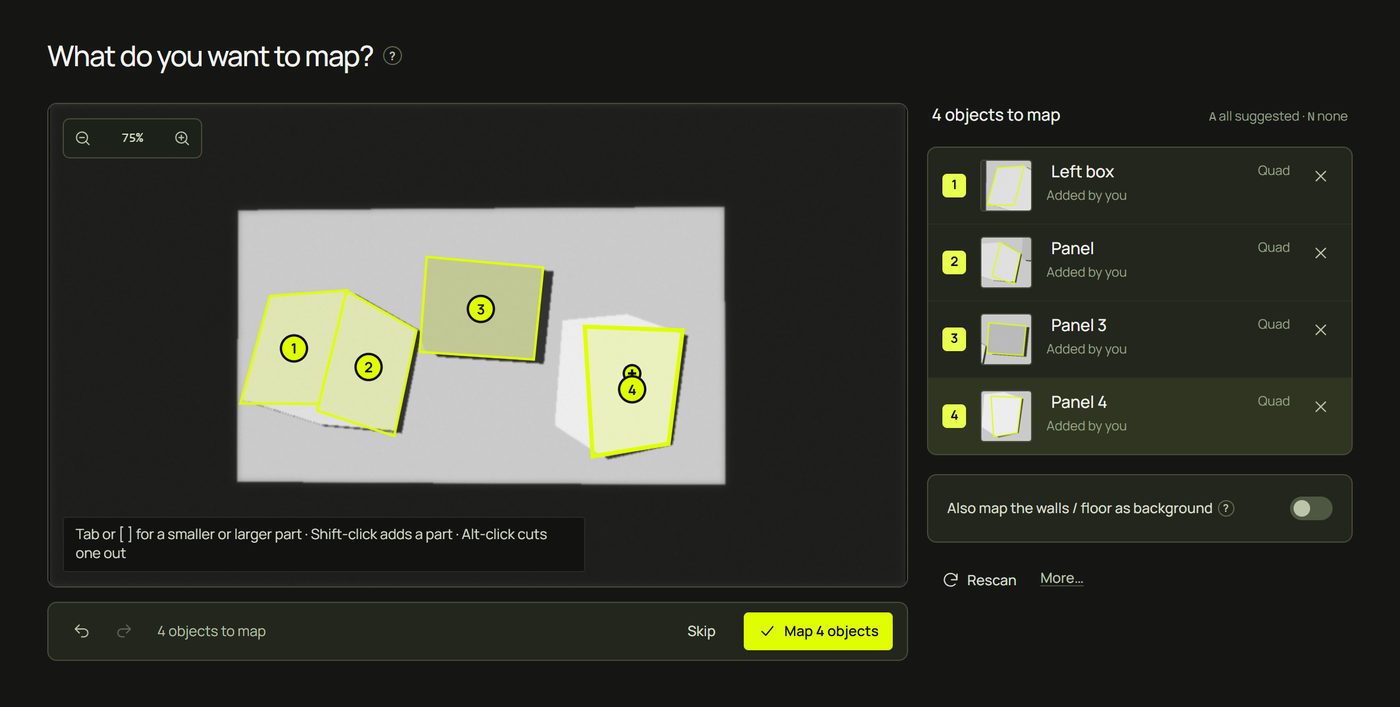Select the Left box name text
Image resolution: width=1400 pixels, height=707 pixels.
point(1082,172)
